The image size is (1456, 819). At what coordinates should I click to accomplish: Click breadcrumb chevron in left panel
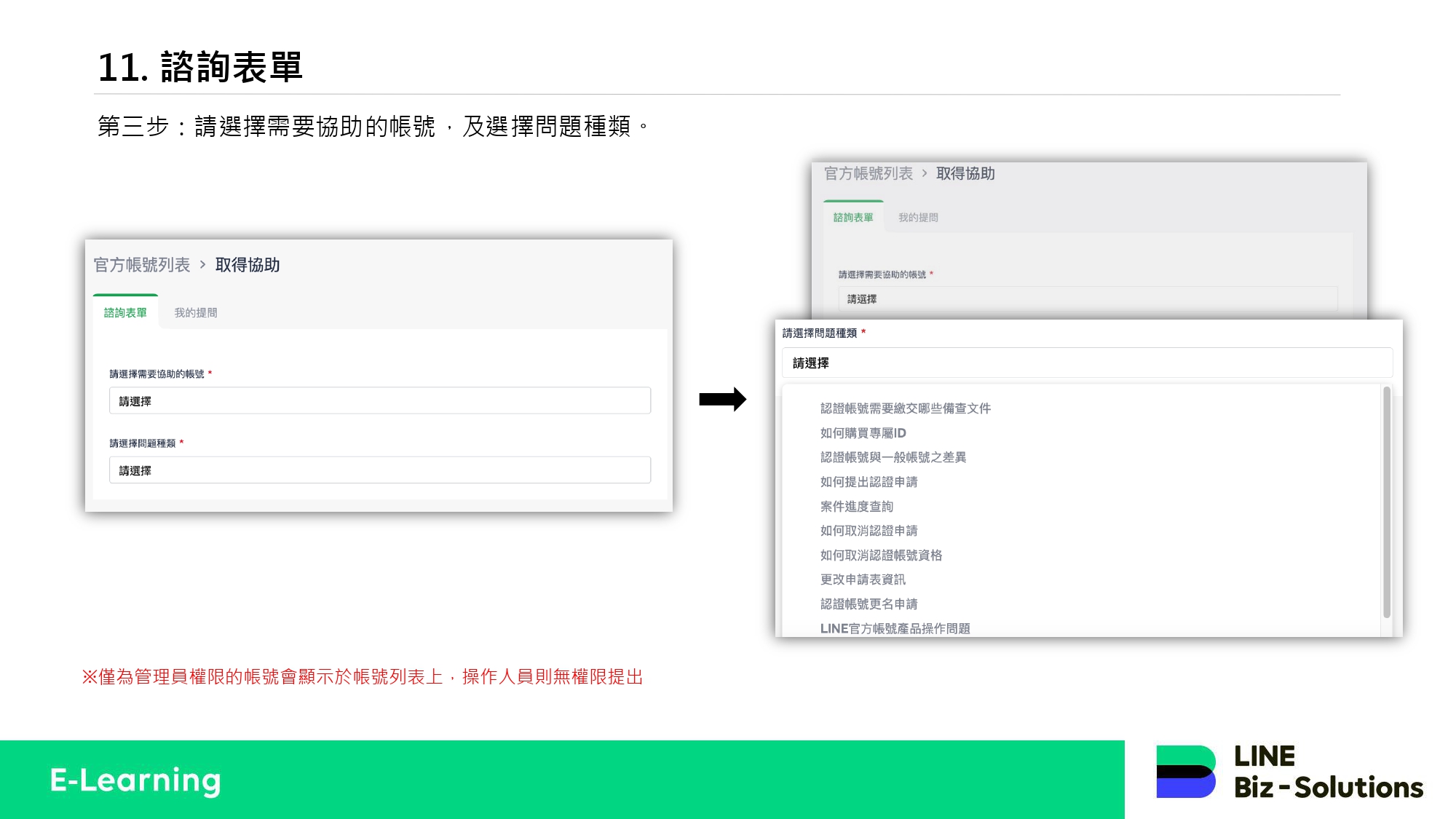(203, 265)
